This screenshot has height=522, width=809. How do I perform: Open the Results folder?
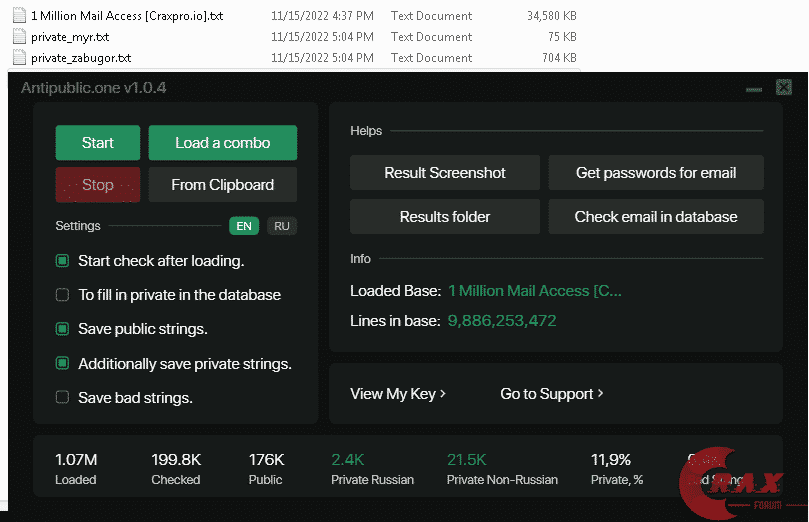pyautogui.click(x=445, y=217)
